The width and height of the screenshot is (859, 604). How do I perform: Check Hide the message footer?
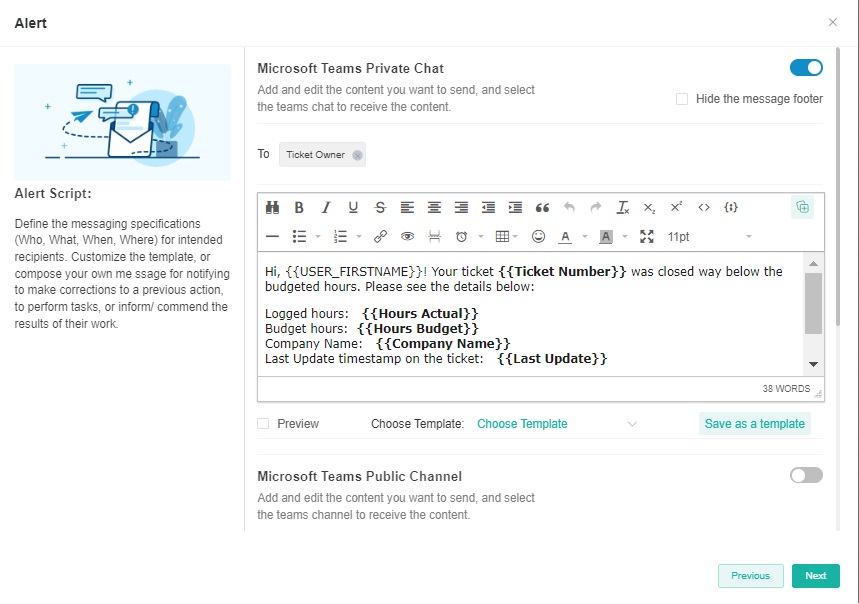pyautogui.click(x=682, y=99)
